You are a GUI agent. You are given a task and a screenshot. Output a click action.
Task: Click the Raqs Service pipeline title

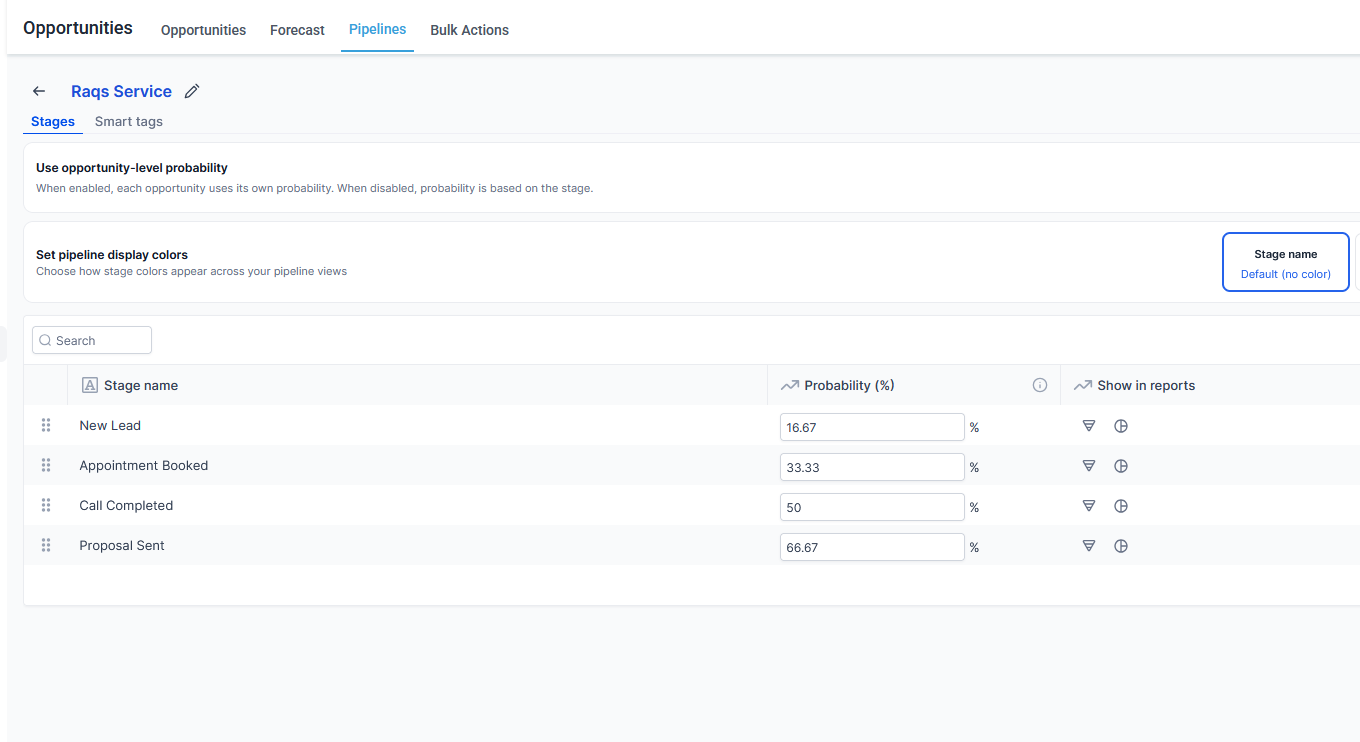[x=121, y=91]
